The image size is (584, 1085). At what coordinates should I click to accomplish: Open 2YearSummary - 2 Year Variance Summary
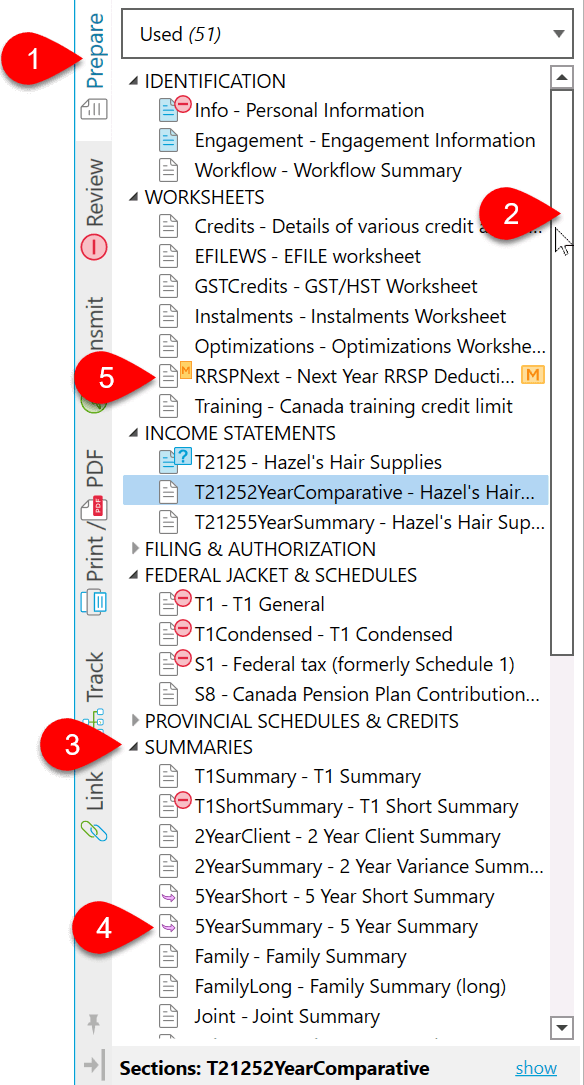coord(369,866)
